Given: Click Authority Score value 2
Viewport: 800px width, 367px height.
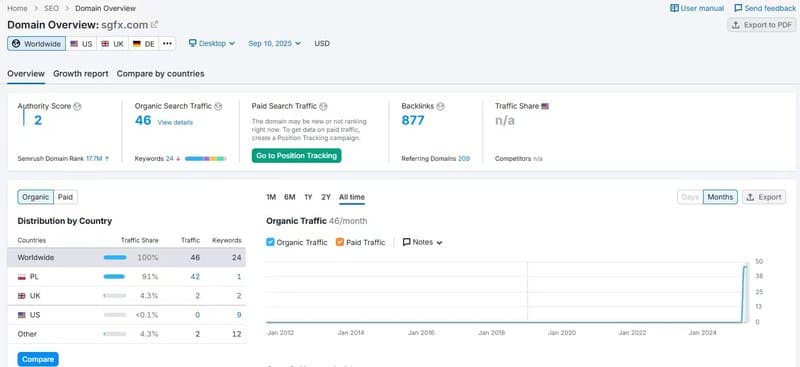Looking at the screenshot, I should pos(38,120).
